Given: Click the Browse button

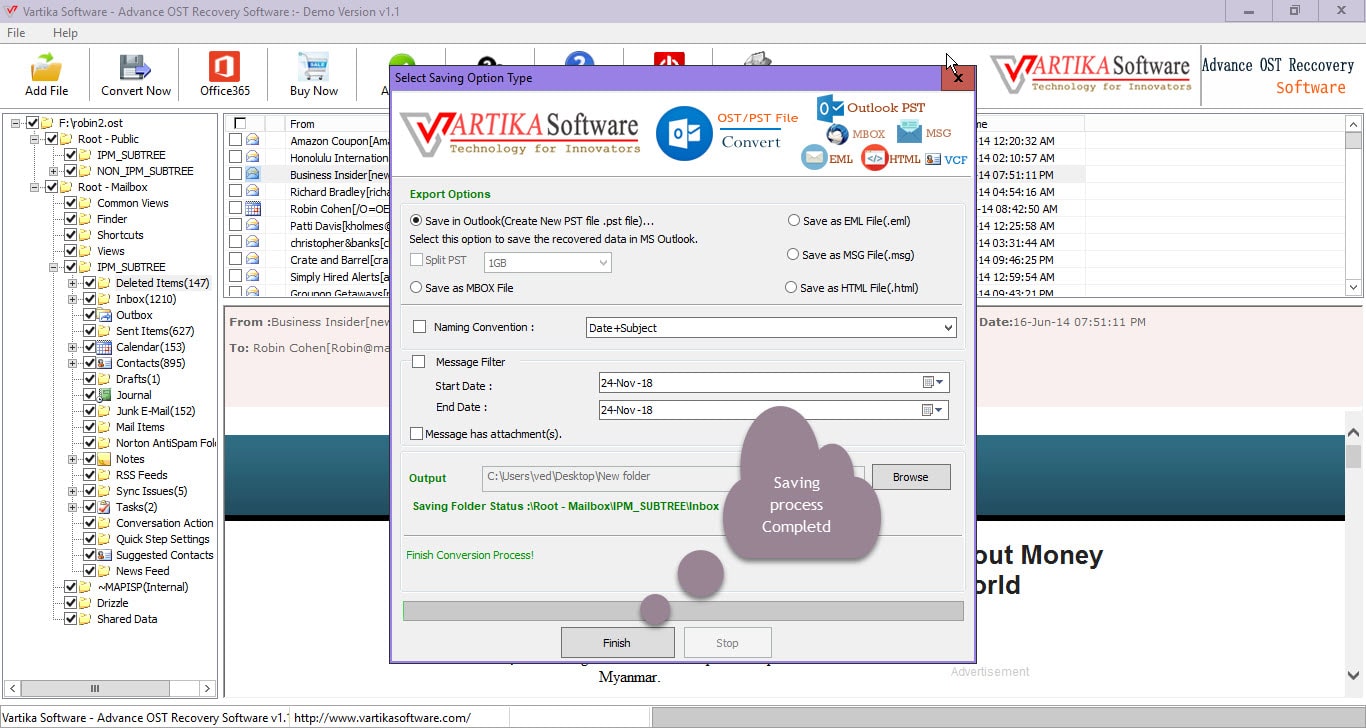Looking at the screenshot, I should (910, 477).
